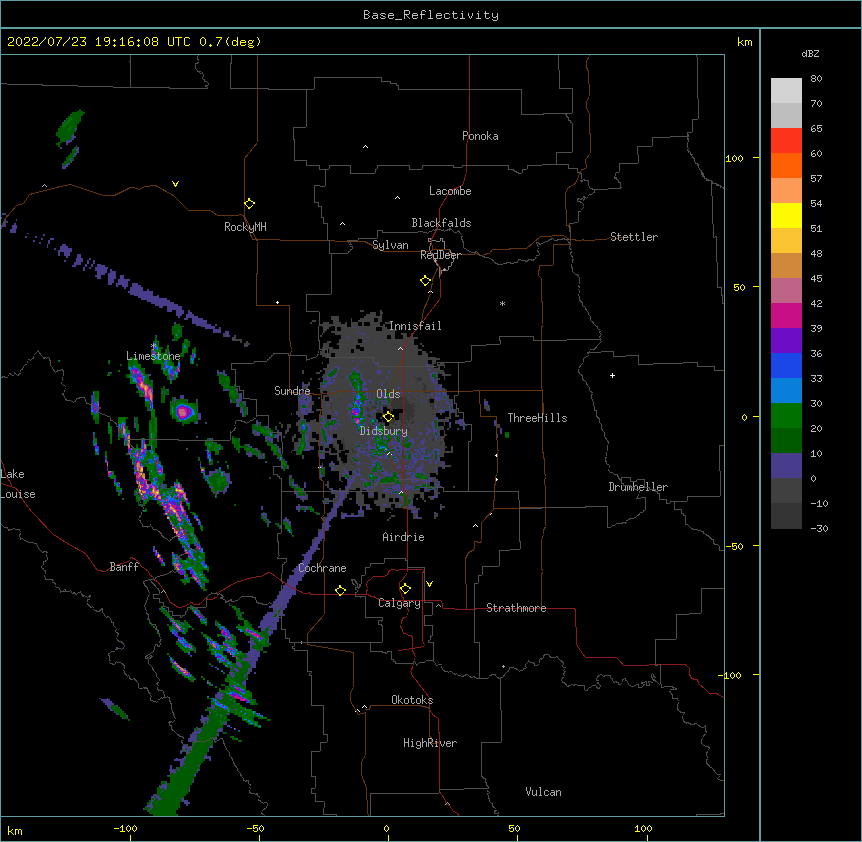Click the km unit label at top right

tap(744, 42)
